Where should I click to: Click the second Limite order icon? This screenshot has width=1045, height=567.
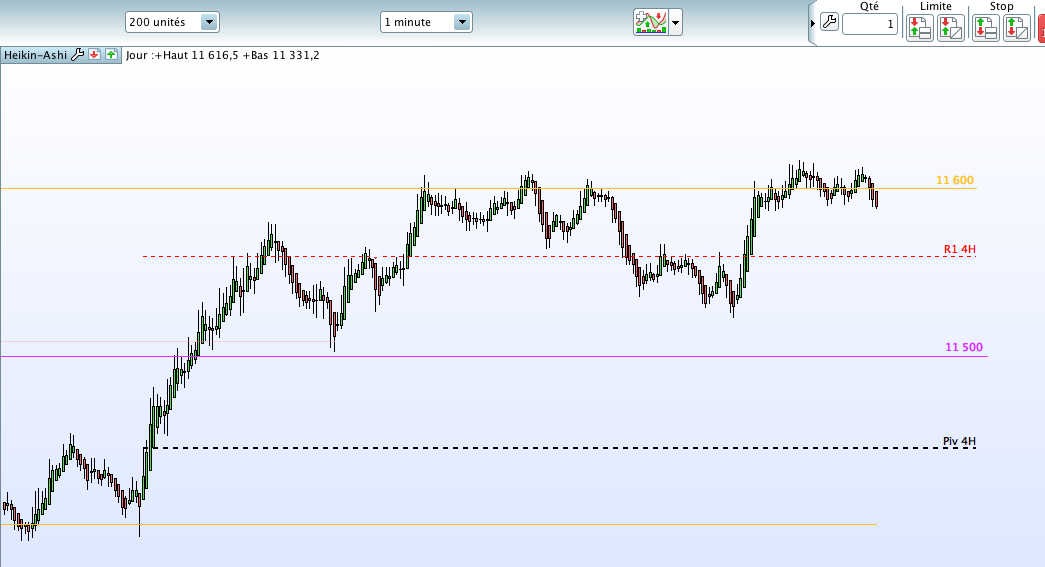coord(950,28)
